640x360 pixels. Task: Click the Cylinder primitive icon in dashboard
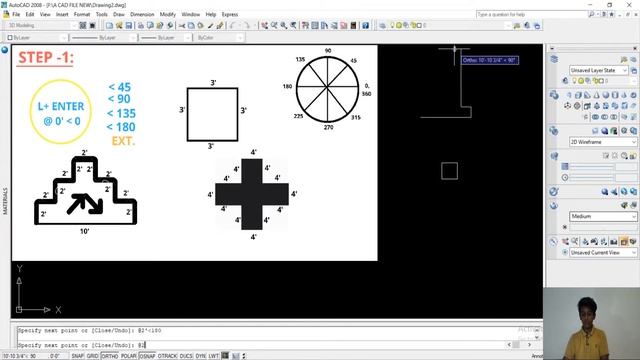coord(615,95)
